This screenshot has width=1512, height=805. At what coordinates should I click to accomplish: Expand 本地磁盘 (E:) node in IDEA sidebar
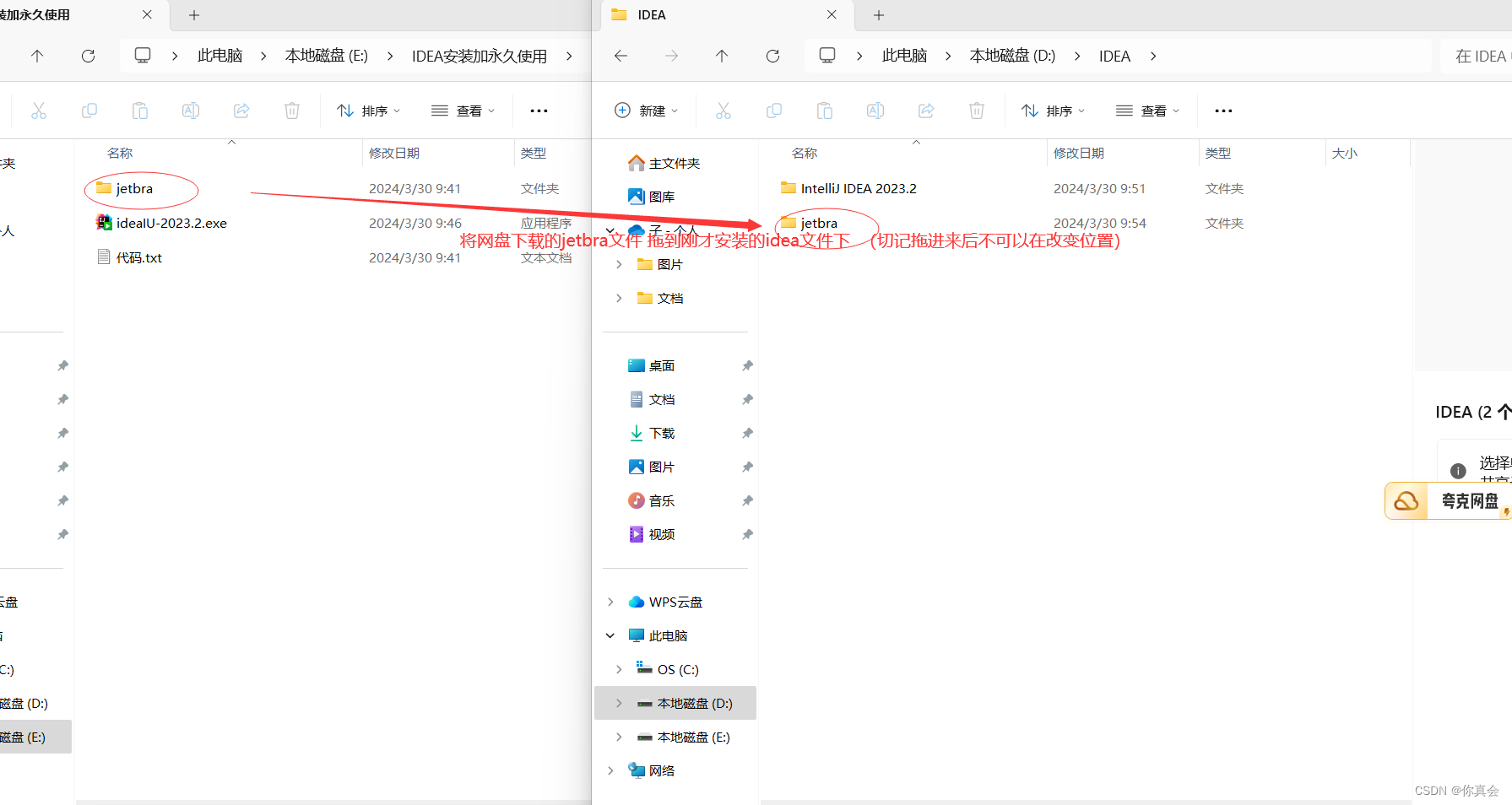coord(619,737)
